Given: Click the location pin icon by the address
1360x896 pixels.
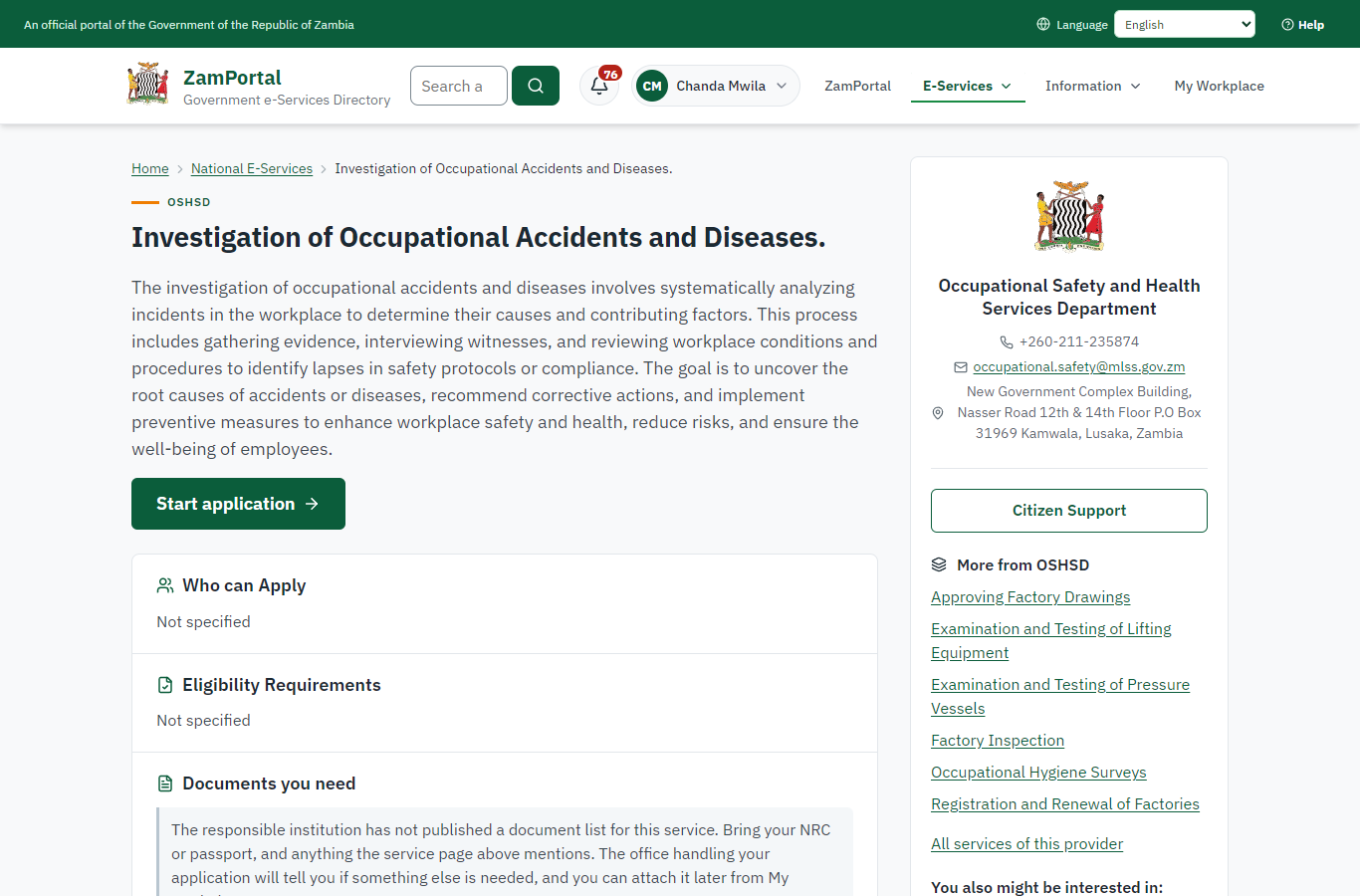Looking at the screenshot, I should [x=937, y=413].
